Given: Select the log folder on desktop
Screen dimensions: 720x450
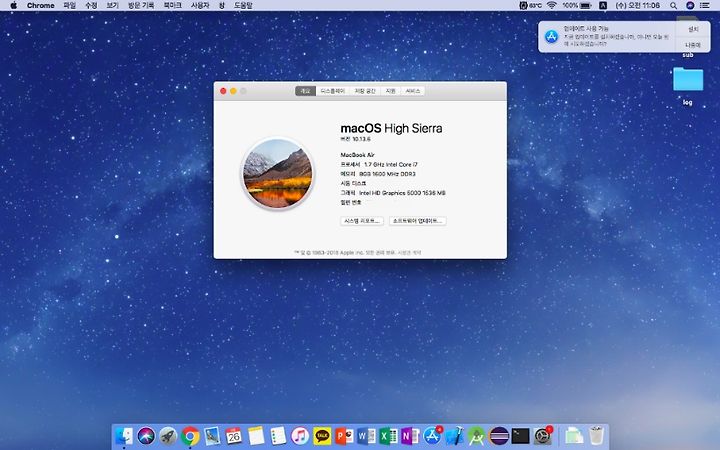Looking at the screenshot, I should (687, 80).
